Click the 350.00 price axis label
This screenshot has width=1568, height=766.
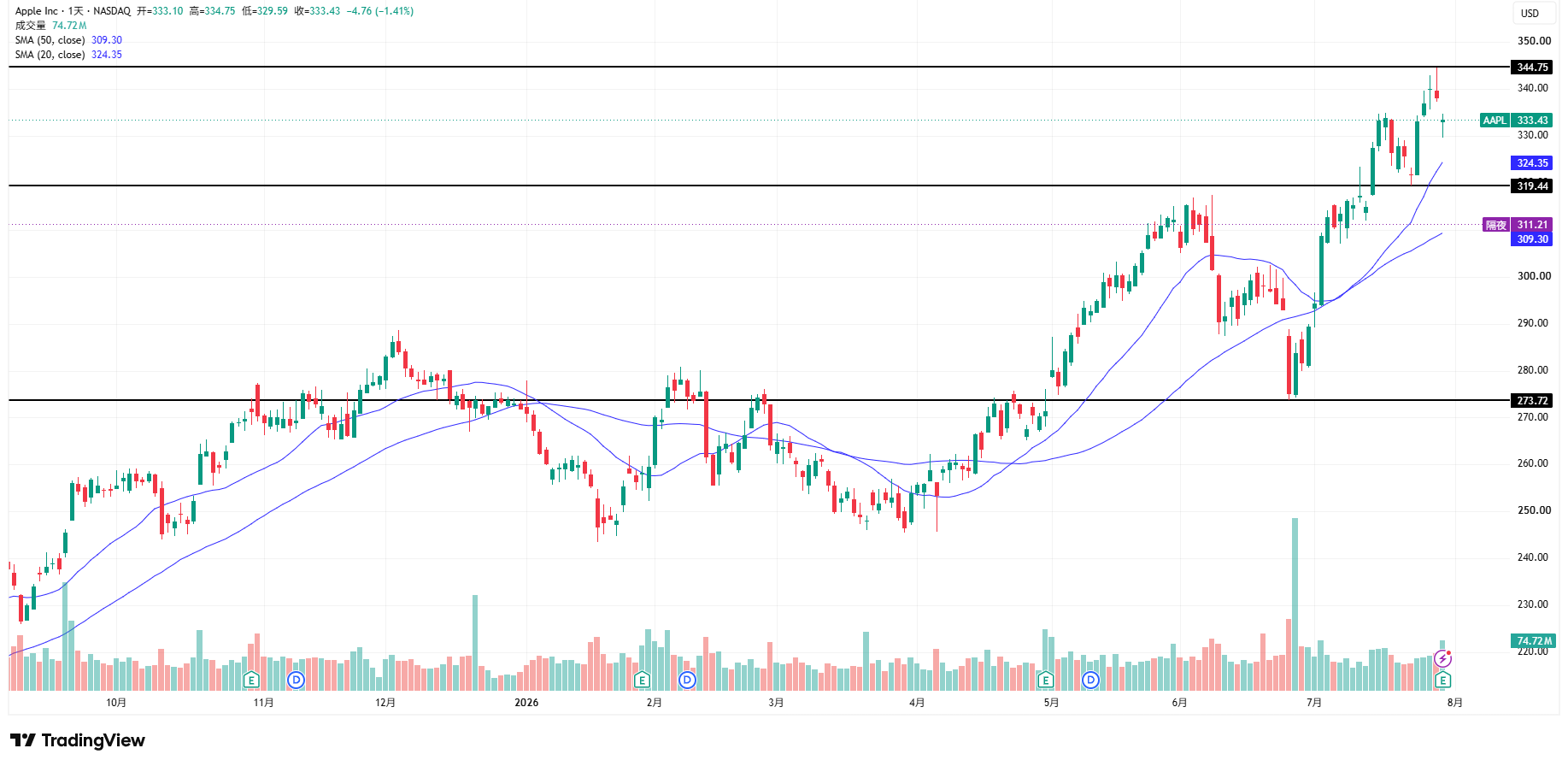click(x=1534, y=41)
